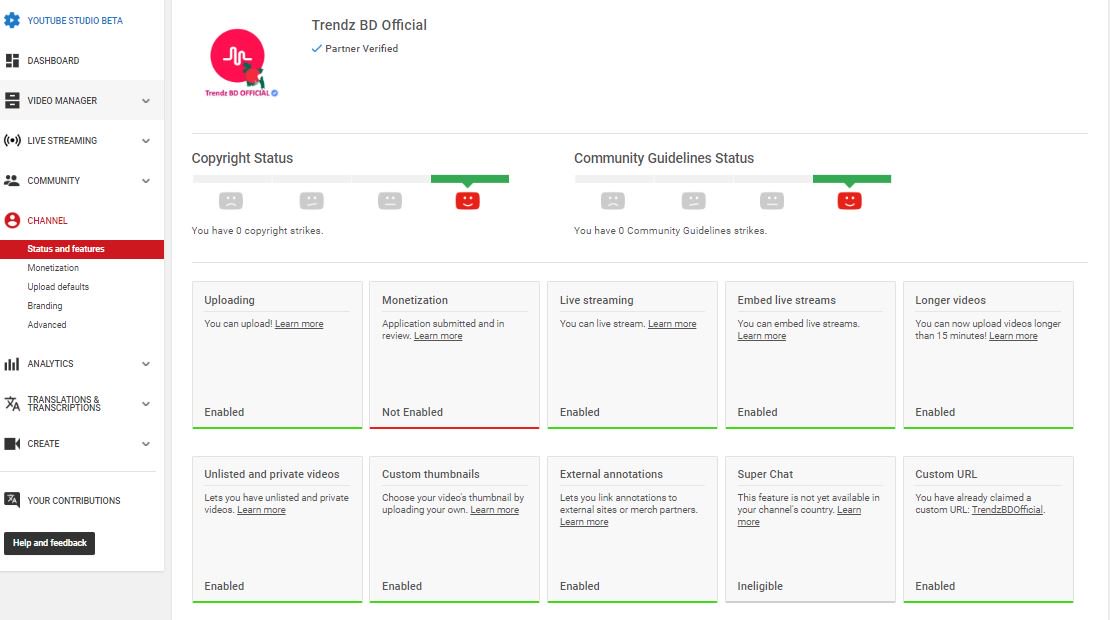Expand the Community menu chevron
1110x620 pixels.
pyautogui.click(x=146, y=180)
